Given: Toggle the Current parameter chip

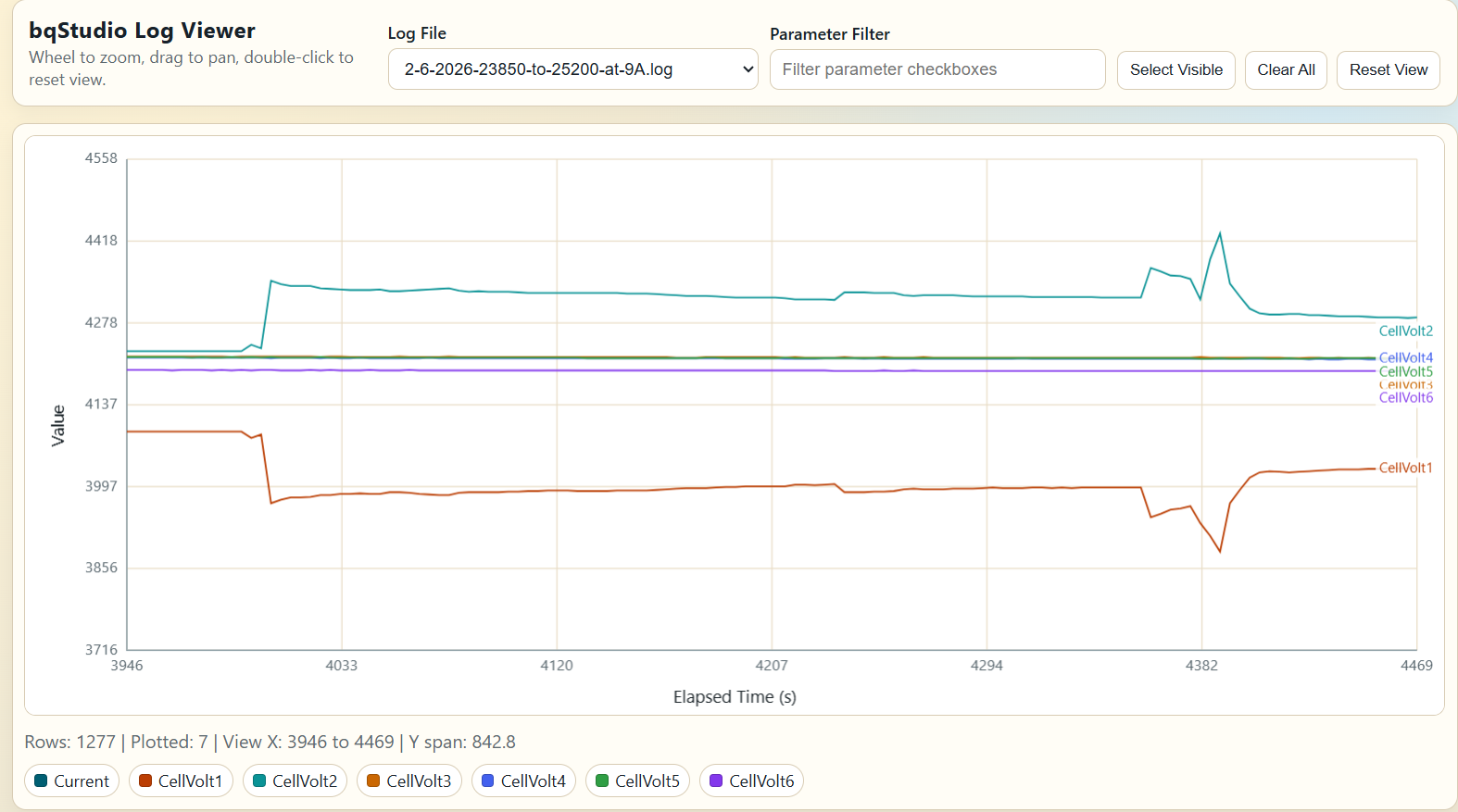Looking at the screenshot, I should tap(71, 781).
